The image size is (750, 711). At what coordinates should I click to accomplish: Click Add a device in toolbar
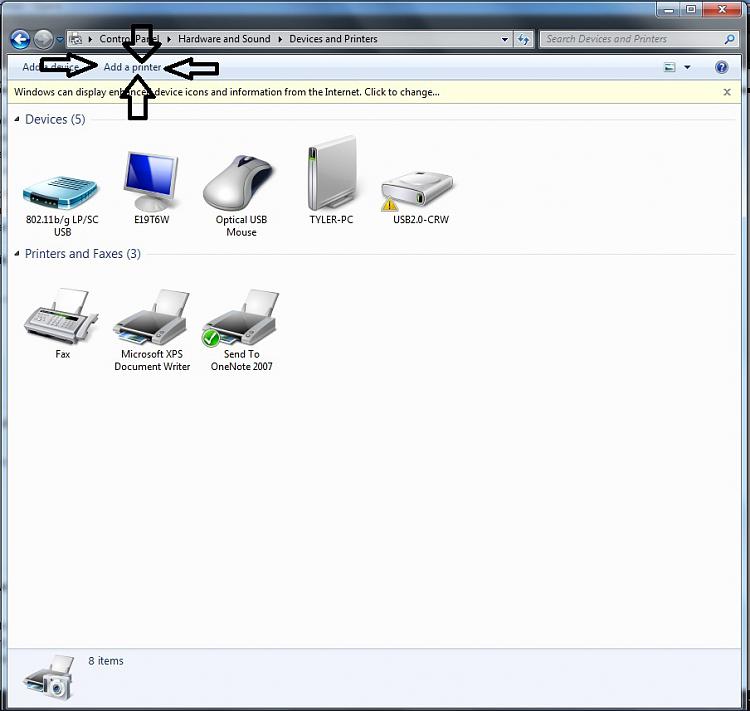51,67
